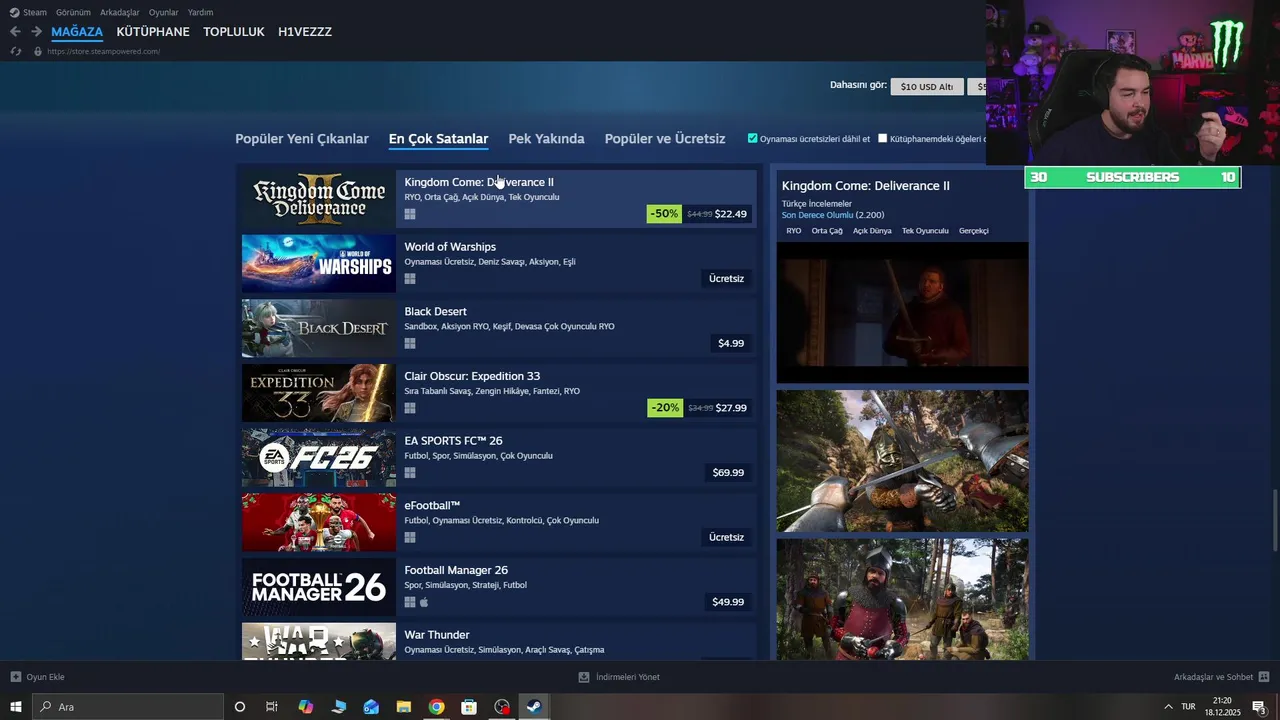Show hidden system tray icons
This screenshot has width=1280, height=720.
[1168, 707]
